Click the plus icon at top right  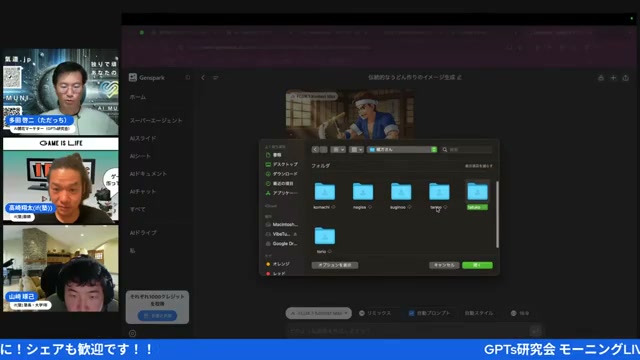click(613, 78)
